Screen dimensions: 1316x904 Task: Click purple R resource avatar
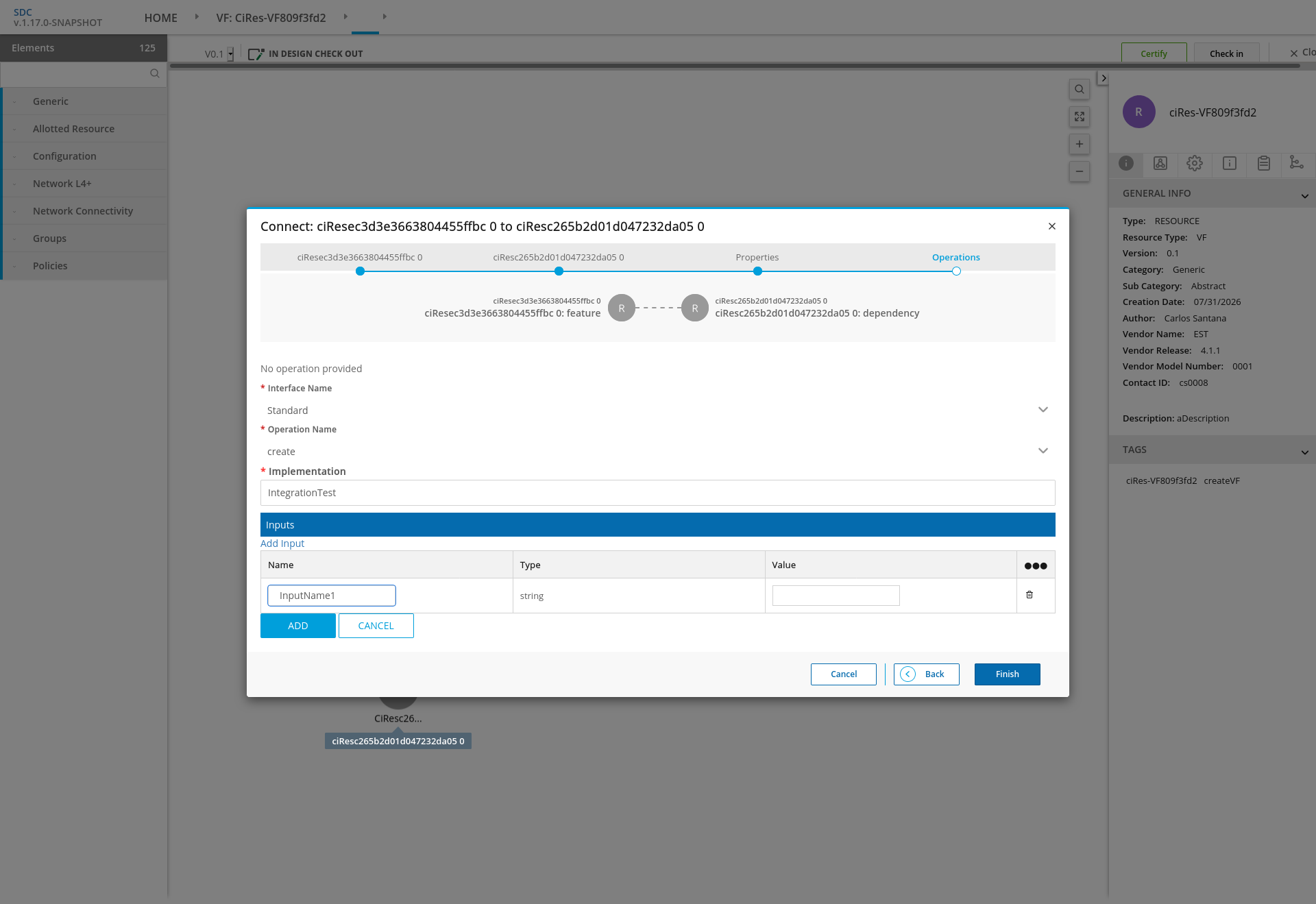point(1139,112)
